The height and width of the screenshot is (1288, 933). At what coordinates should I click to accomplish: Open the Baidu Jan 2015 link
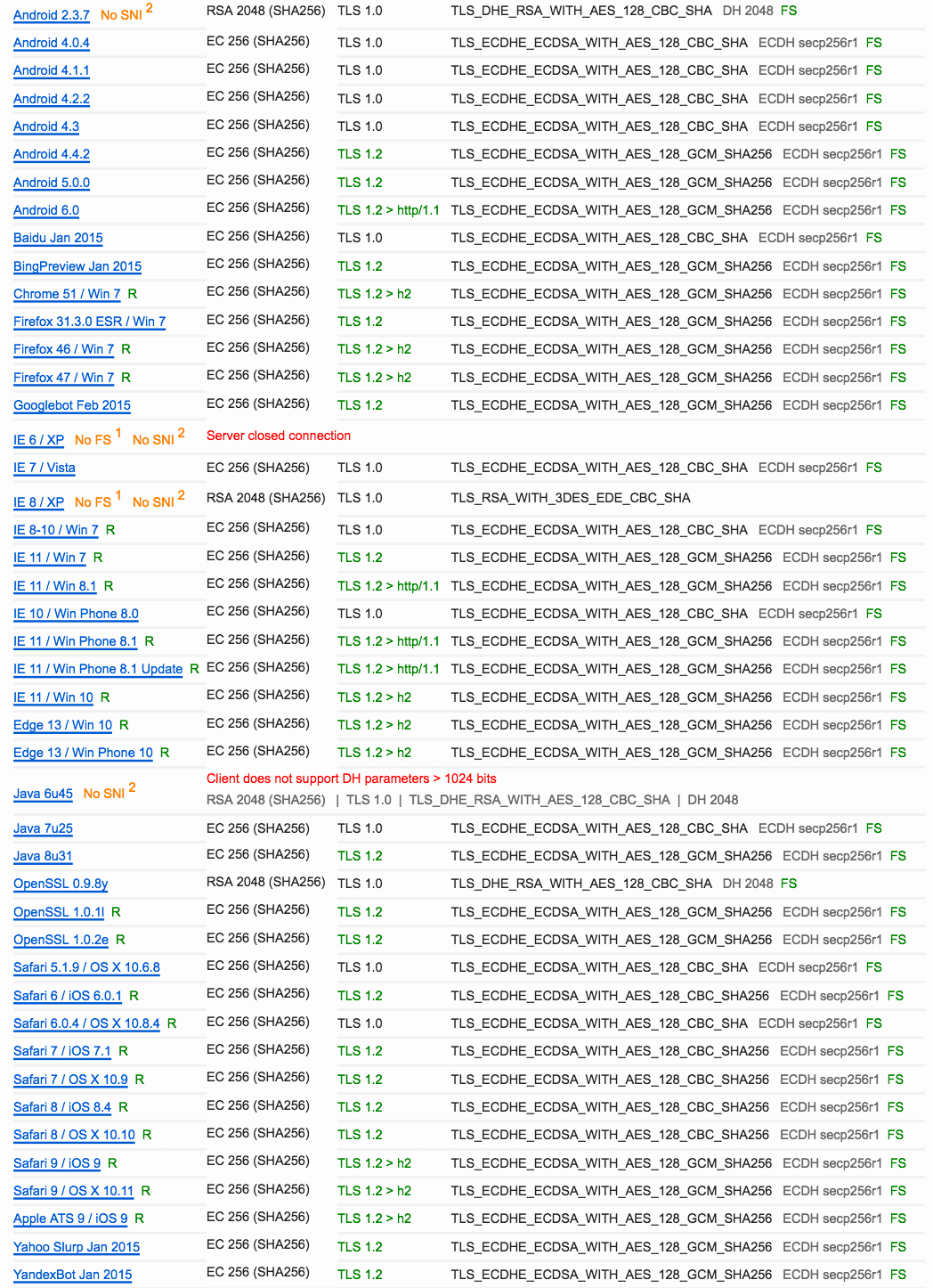(58, 238)
